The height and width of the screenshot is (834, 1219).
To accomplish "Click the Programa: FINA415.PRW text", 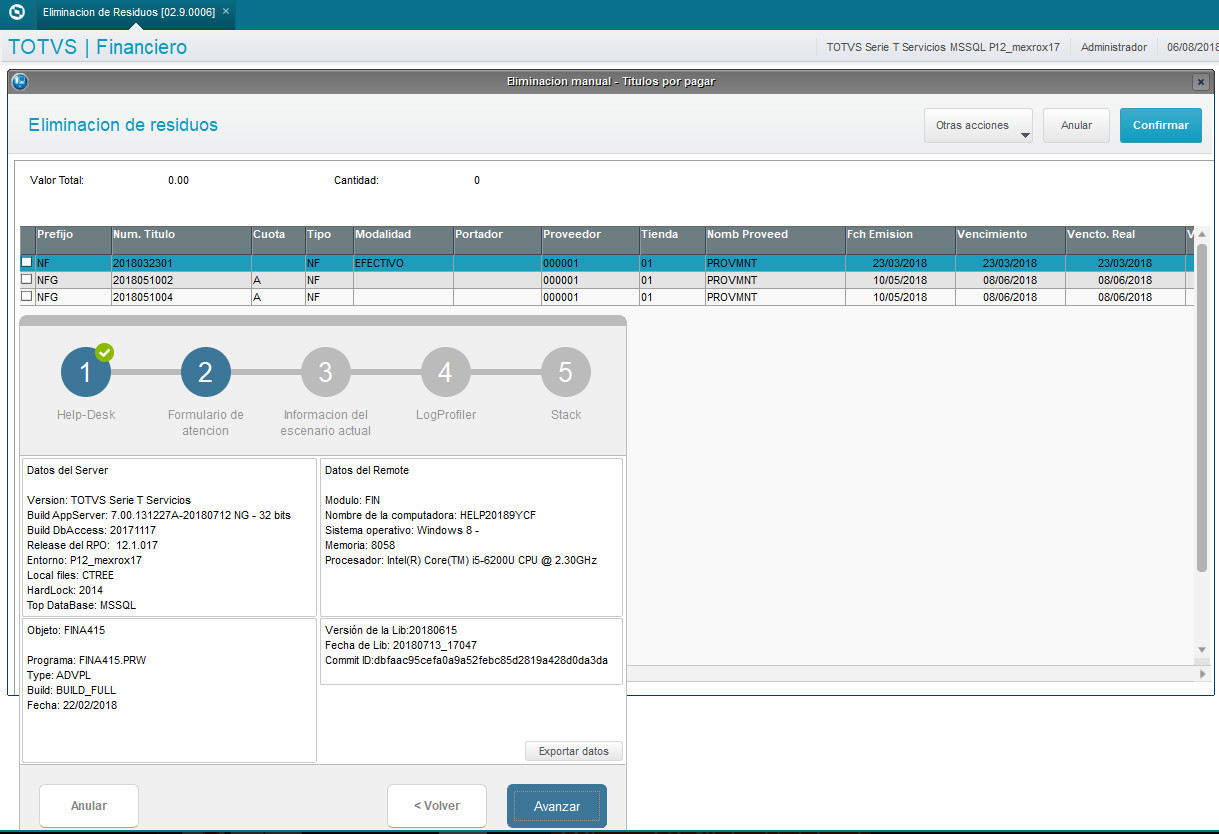I will click(x=87, y=660).
